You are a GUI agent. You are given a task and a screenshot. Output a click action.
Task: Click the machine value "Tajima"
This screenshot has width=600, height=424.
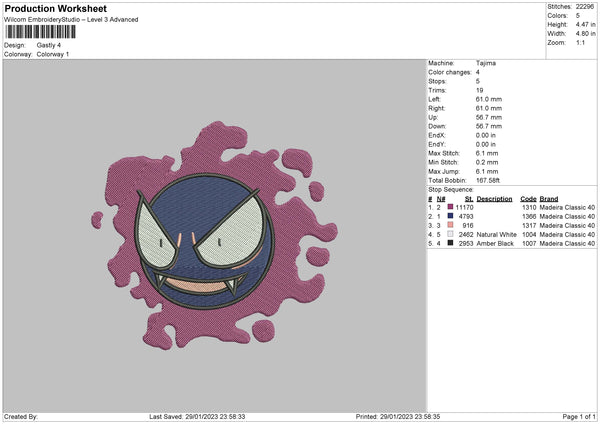click(486, 63)
